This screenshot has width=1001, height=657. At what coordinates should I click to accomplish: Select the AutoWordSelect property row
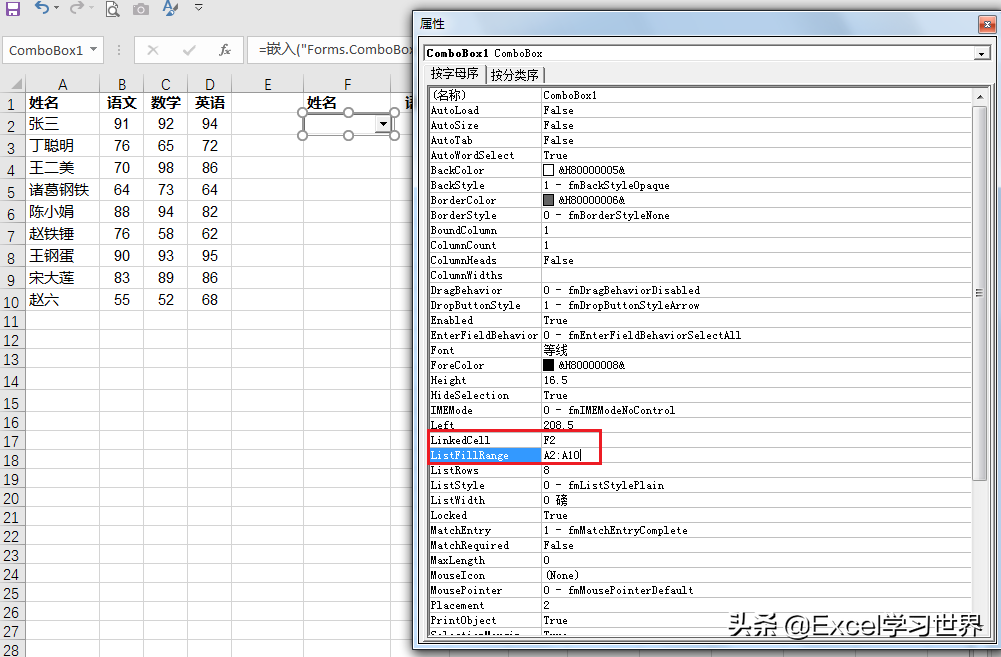point(700,156)
